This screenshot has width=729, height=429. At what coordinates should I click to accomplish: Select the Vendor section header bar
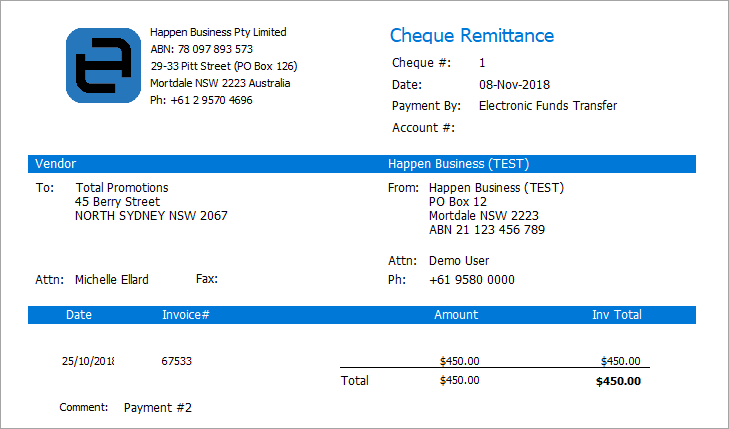55,164
